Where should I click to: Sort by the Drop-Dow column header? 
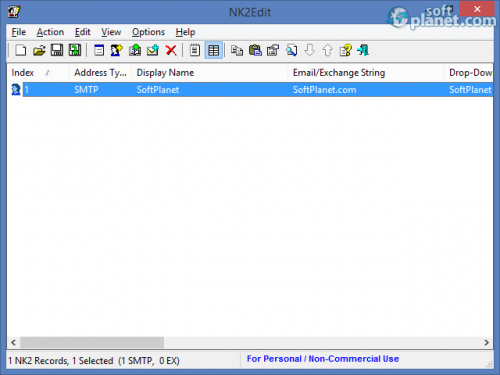coord(469,73)
